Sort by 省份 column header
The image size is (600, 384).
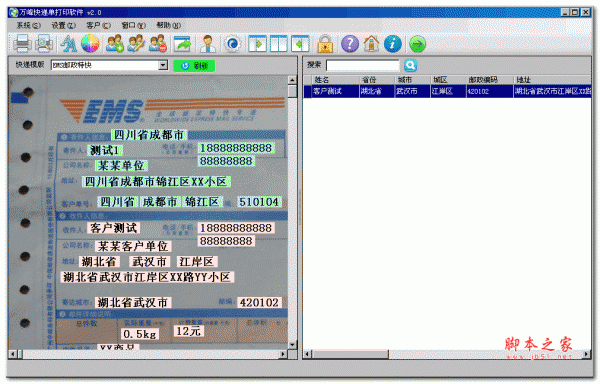pyautogui.click(x=377, y=80)
